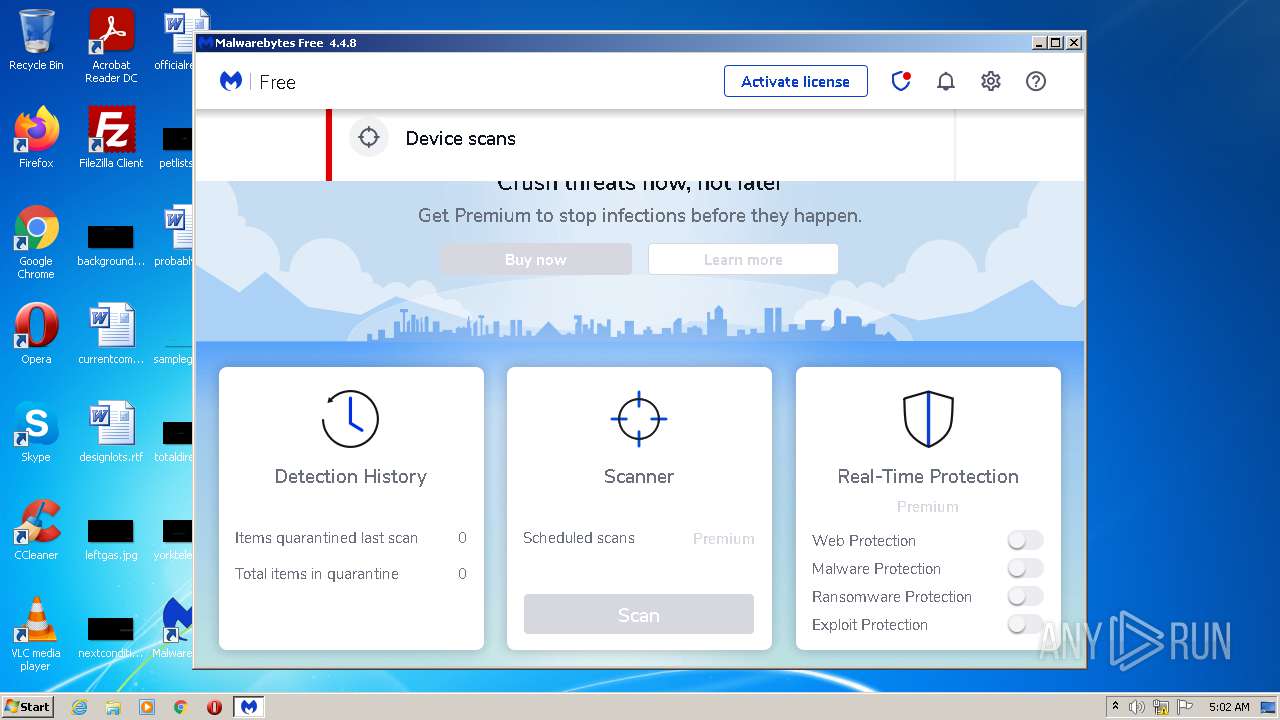This screenshot has height=720, width=1280.
Task: Click the media player taskbar icon
Action: click(147, 707)
